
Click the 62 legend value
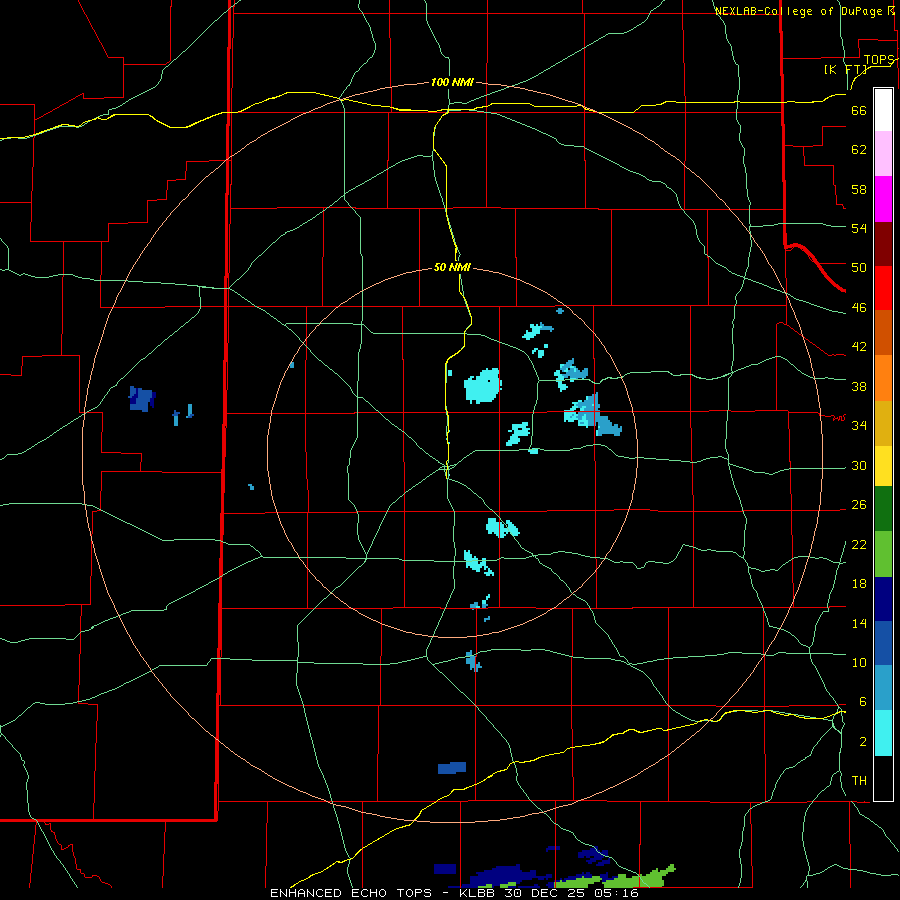click(859, 150)
